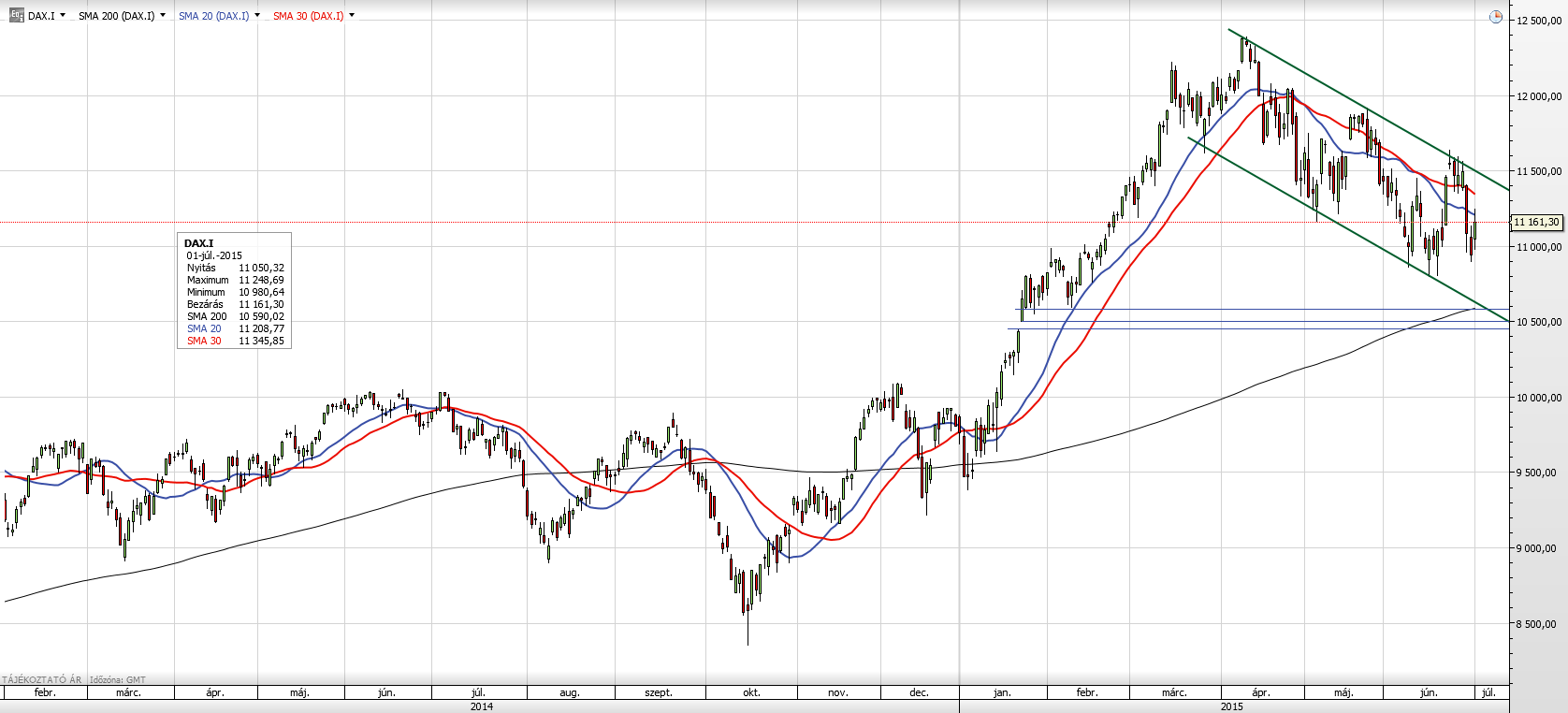Image resolution: width=1568 pixels, height=713 pixels.
Task: Click the SMA 20 value 11 208,77
Action: [261, 328]
